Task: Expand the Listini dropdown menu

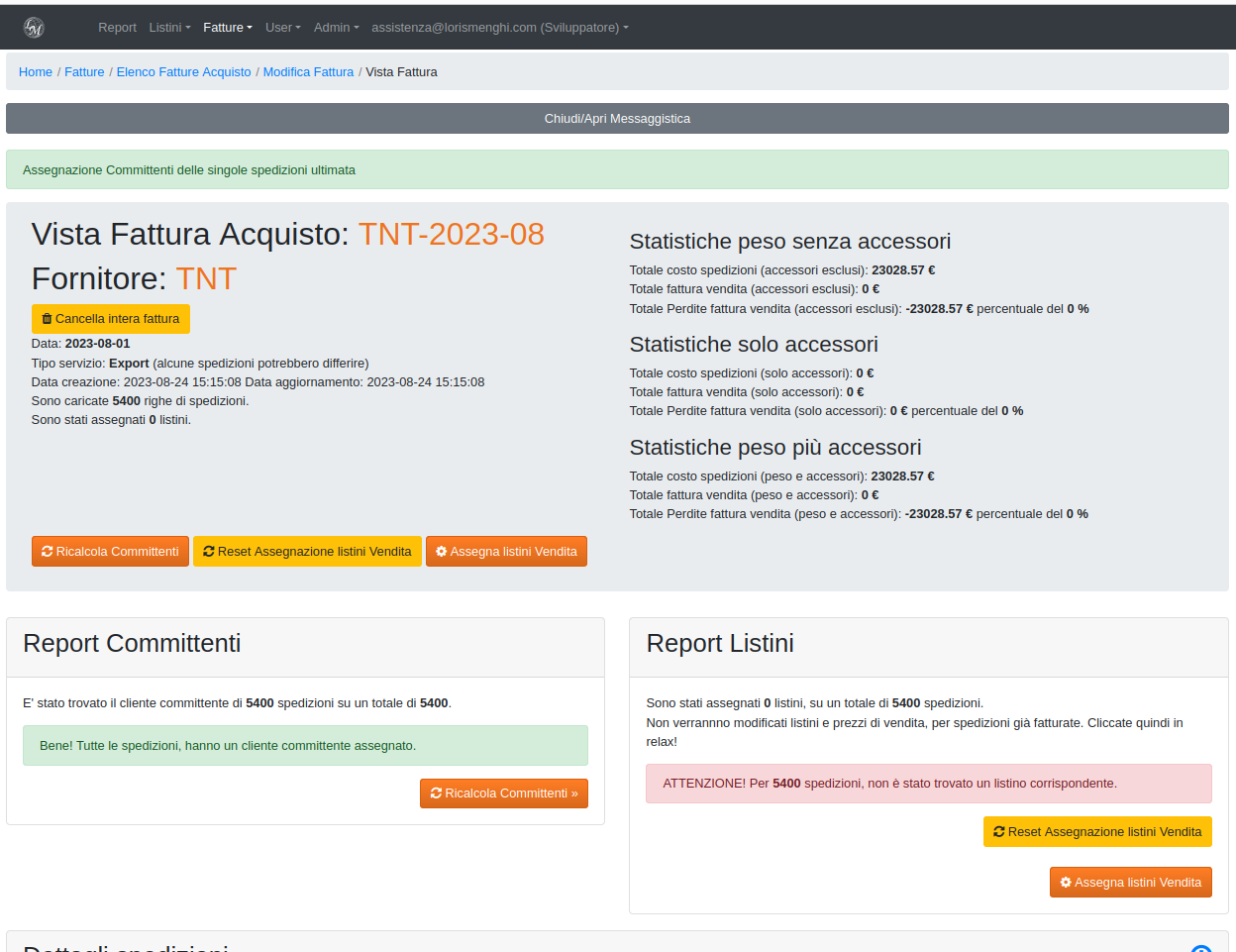Action: 169,28
